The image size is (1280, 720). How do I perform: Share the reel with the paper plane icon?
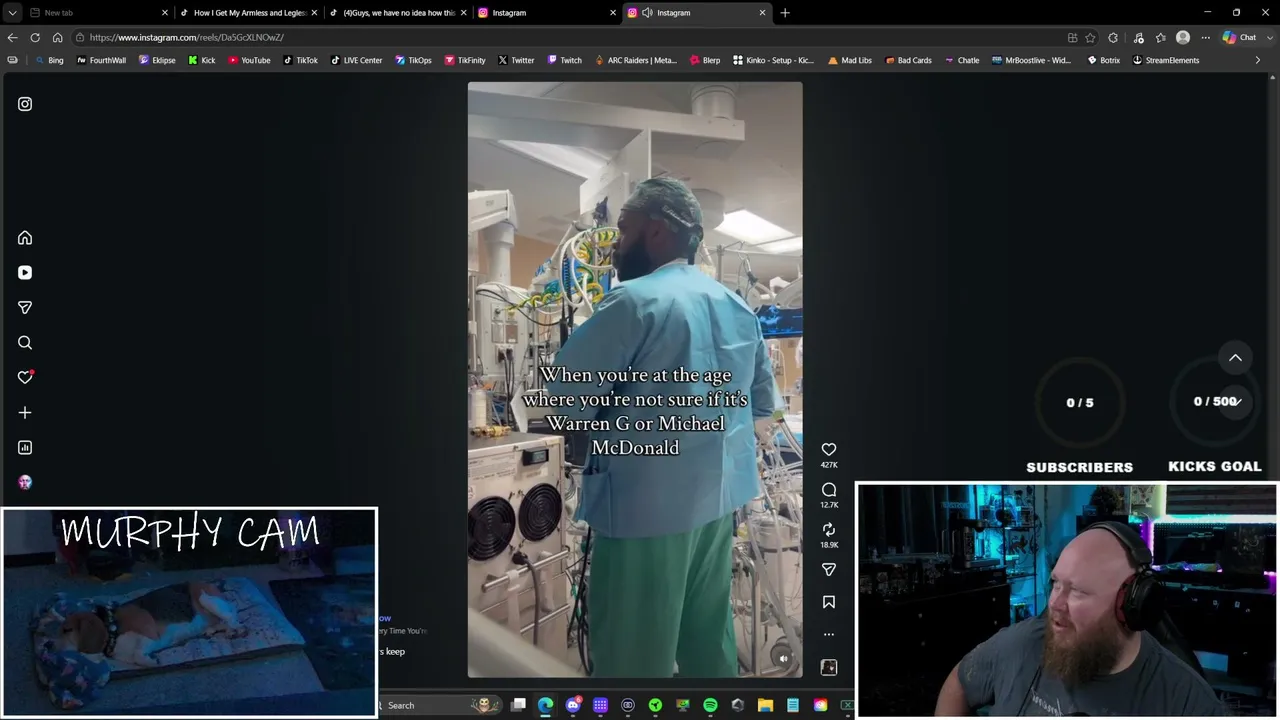coord(829,570)
